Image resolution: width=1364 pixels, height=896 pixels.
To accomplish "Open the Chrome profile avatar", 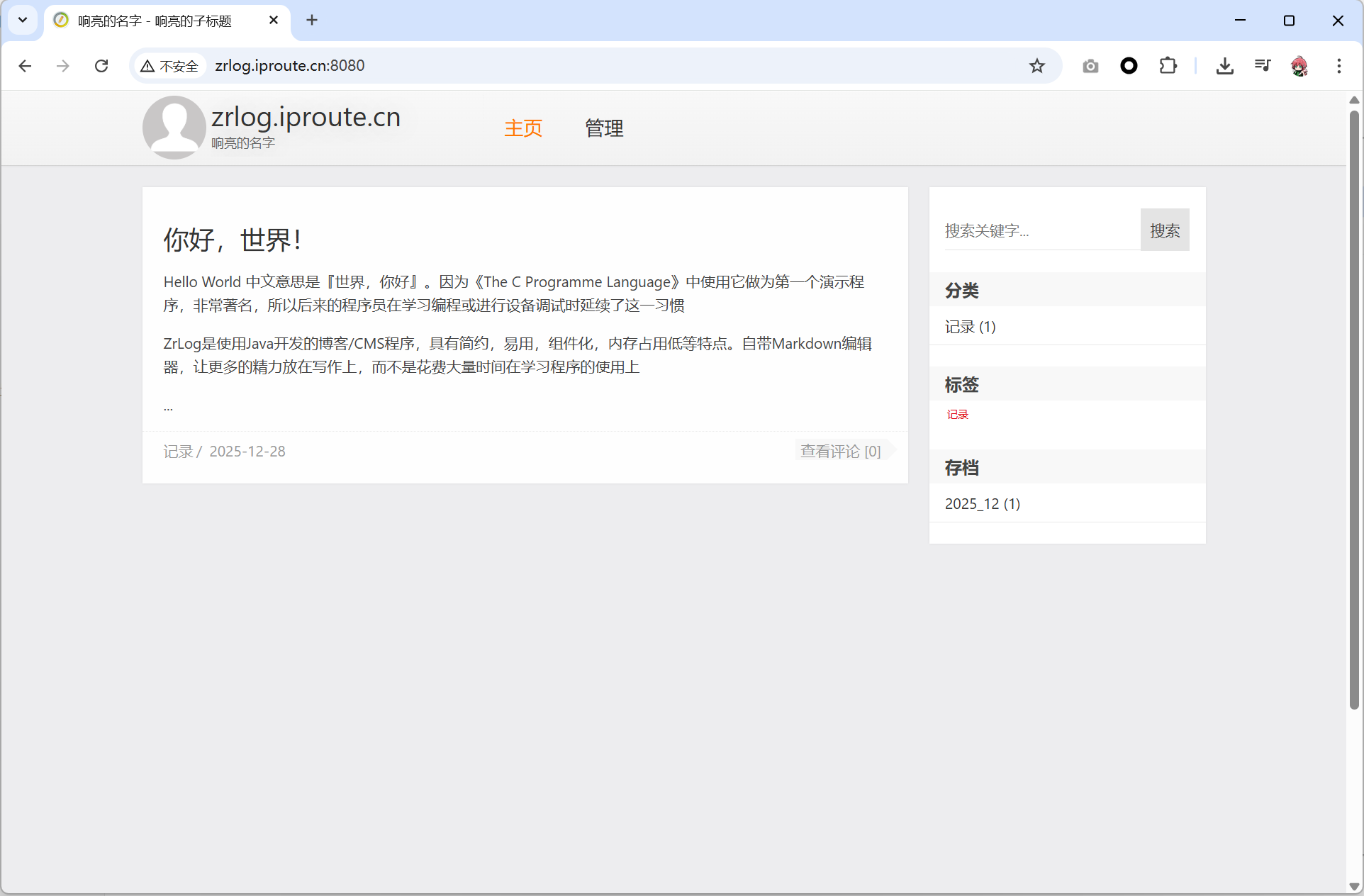I will (x=1299, y=66).
